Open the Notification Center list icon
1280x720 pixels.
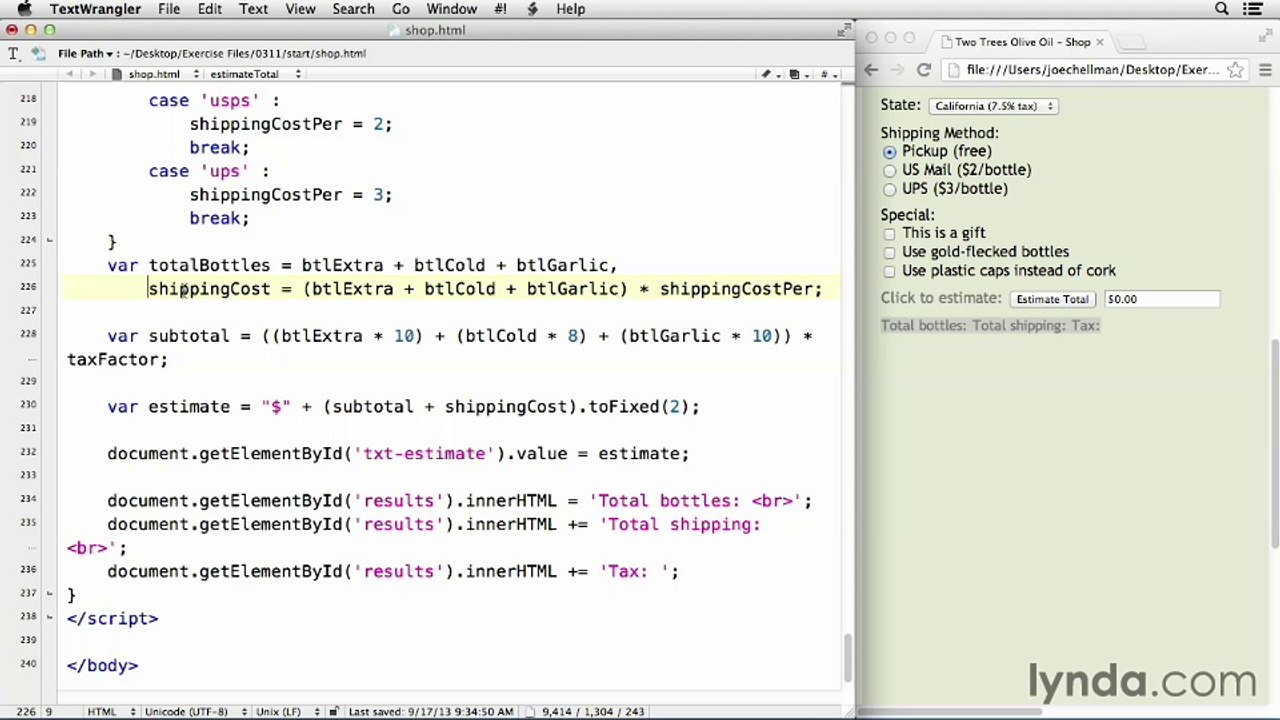[x=1253, y=9]
